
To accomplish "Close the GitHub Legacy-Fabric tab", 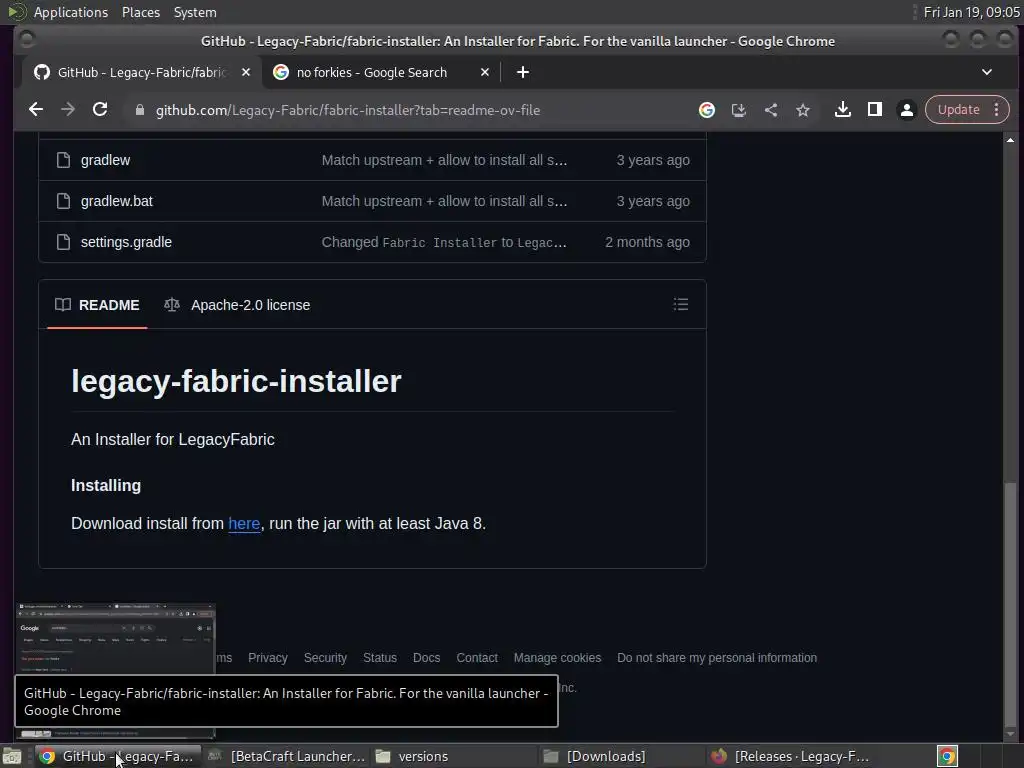I will pos(246,72).
